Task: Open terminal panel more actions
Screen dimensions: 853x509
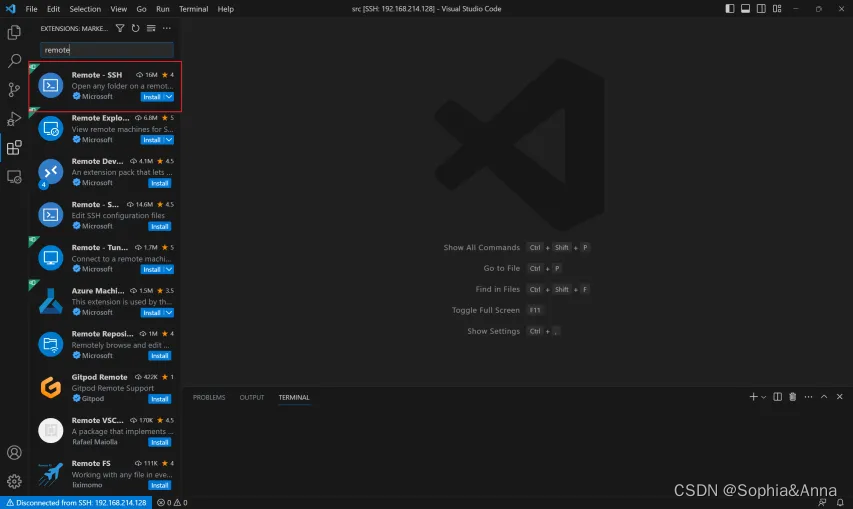Action: 808,397
